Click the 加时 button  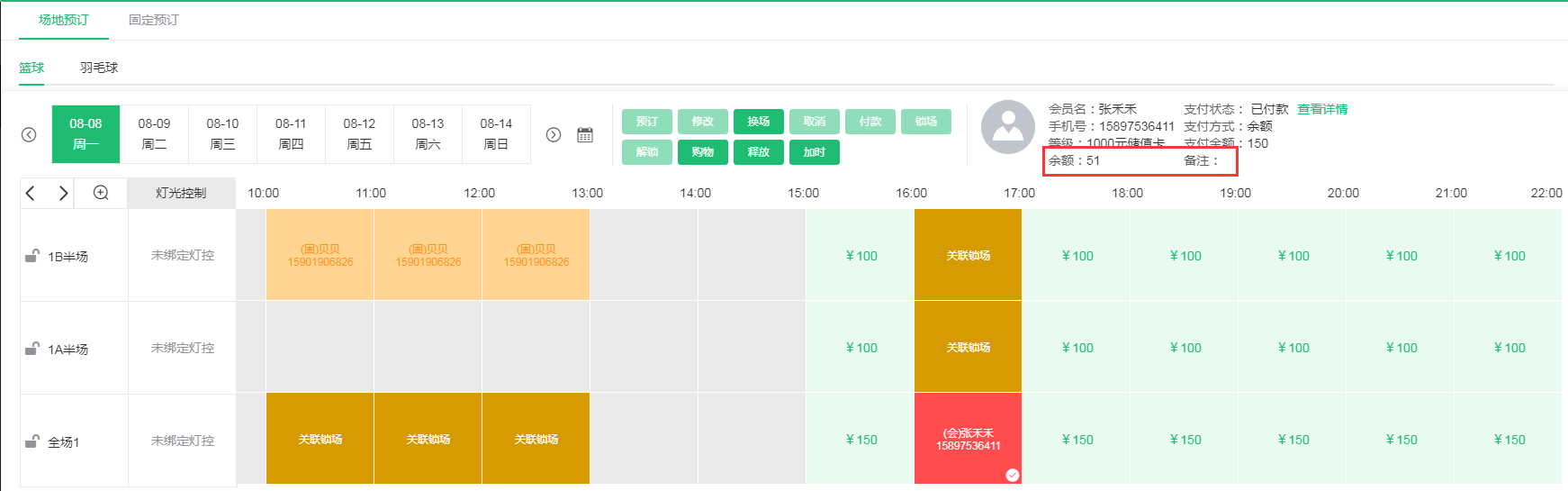[814, 152]
